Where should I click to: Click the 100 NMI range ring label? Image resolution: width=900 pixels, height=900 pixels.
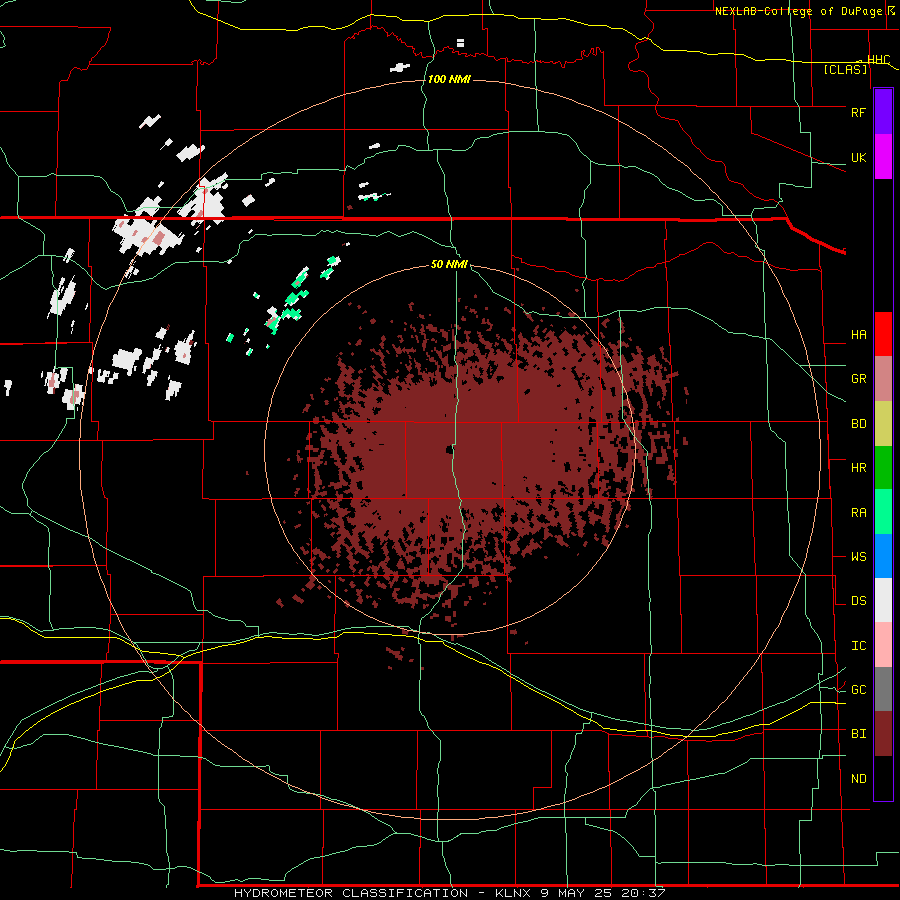(449, 79)
